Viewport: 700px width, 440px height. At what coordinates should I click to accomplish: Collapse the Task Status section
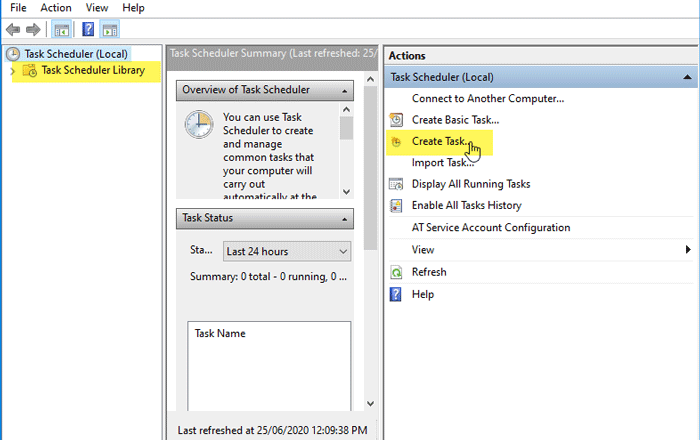click(345, 218)
